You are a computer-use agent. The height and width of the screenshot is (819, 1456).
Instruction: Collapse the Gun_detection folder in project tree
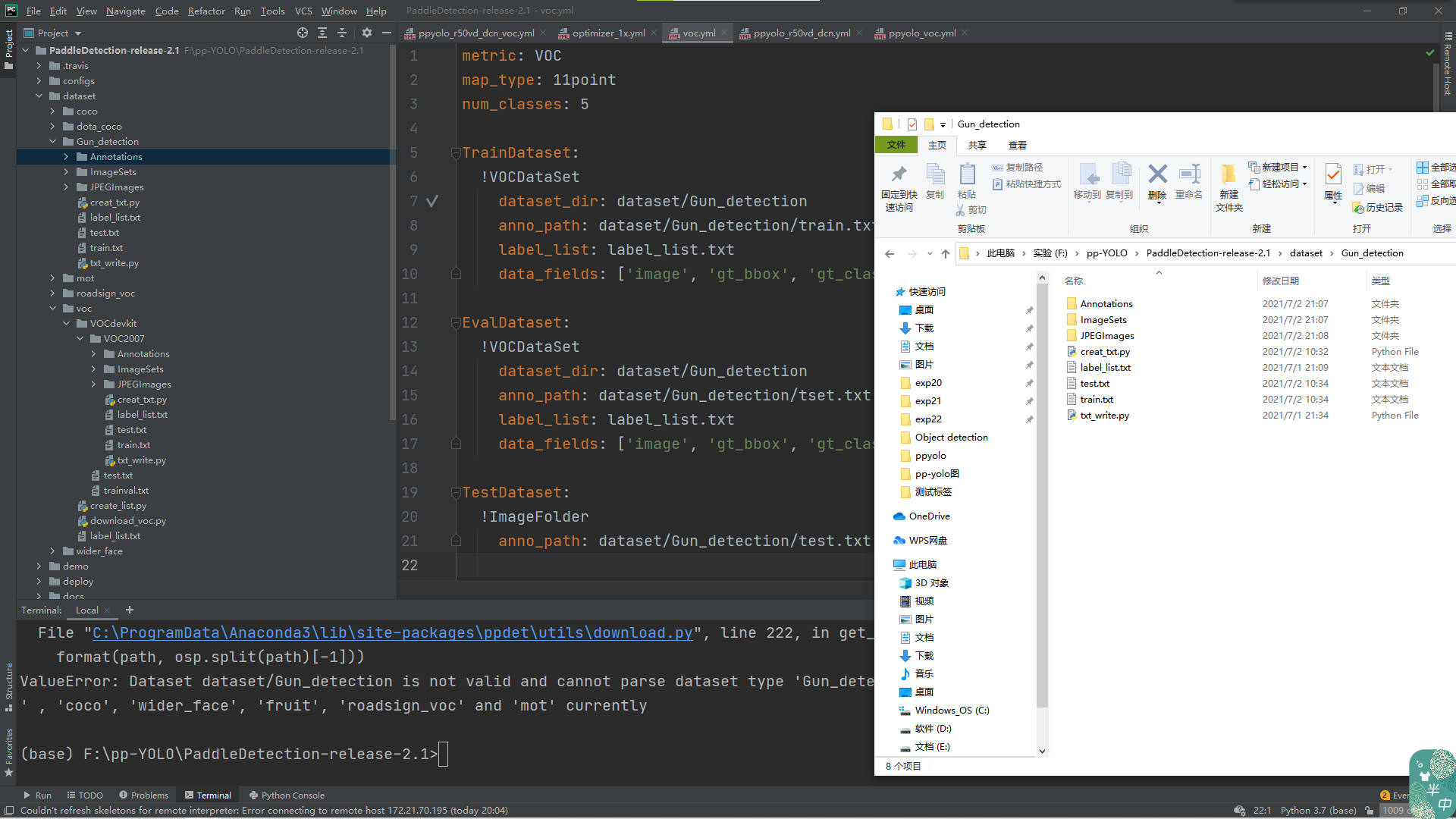pos(53,141)
